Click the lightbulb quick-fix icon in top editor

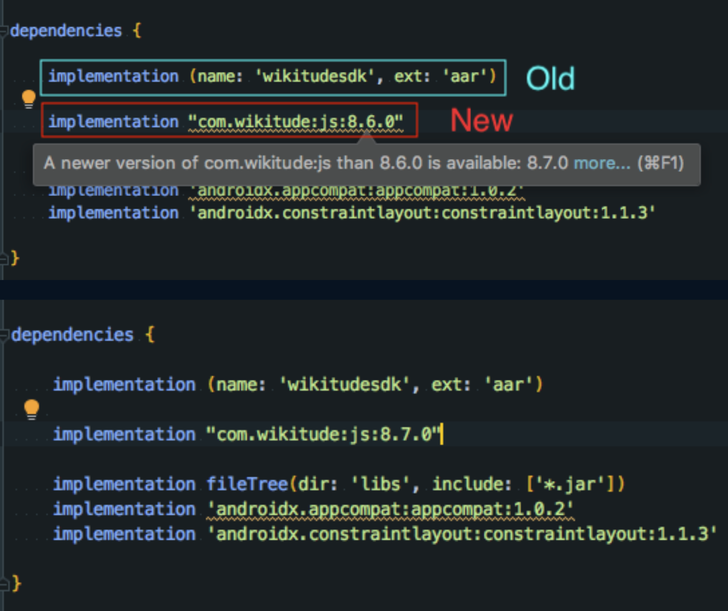(29, 99)
